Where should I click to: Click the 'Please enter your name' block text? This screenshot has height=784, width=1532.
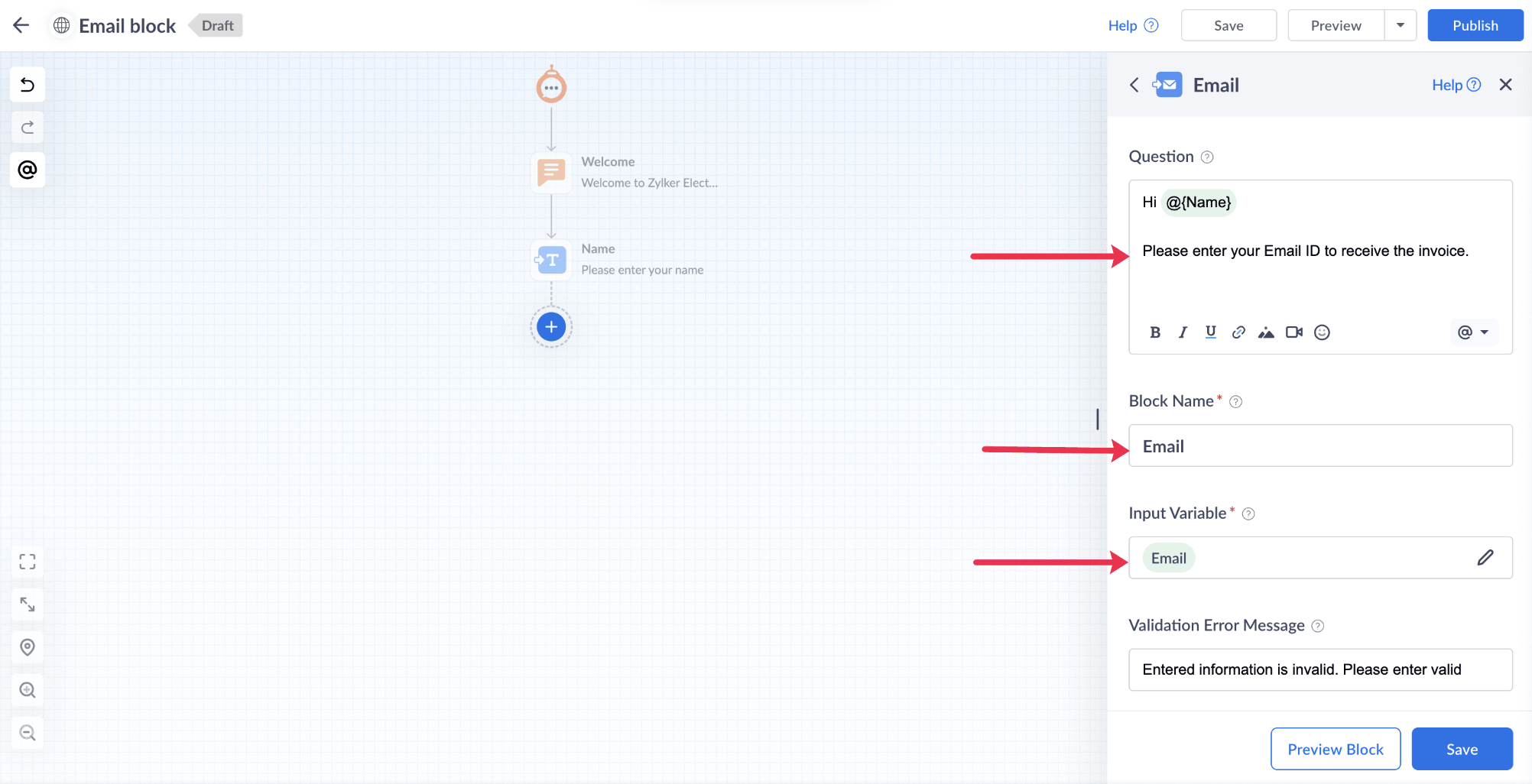pyautogui.click(x=642, y=270)
